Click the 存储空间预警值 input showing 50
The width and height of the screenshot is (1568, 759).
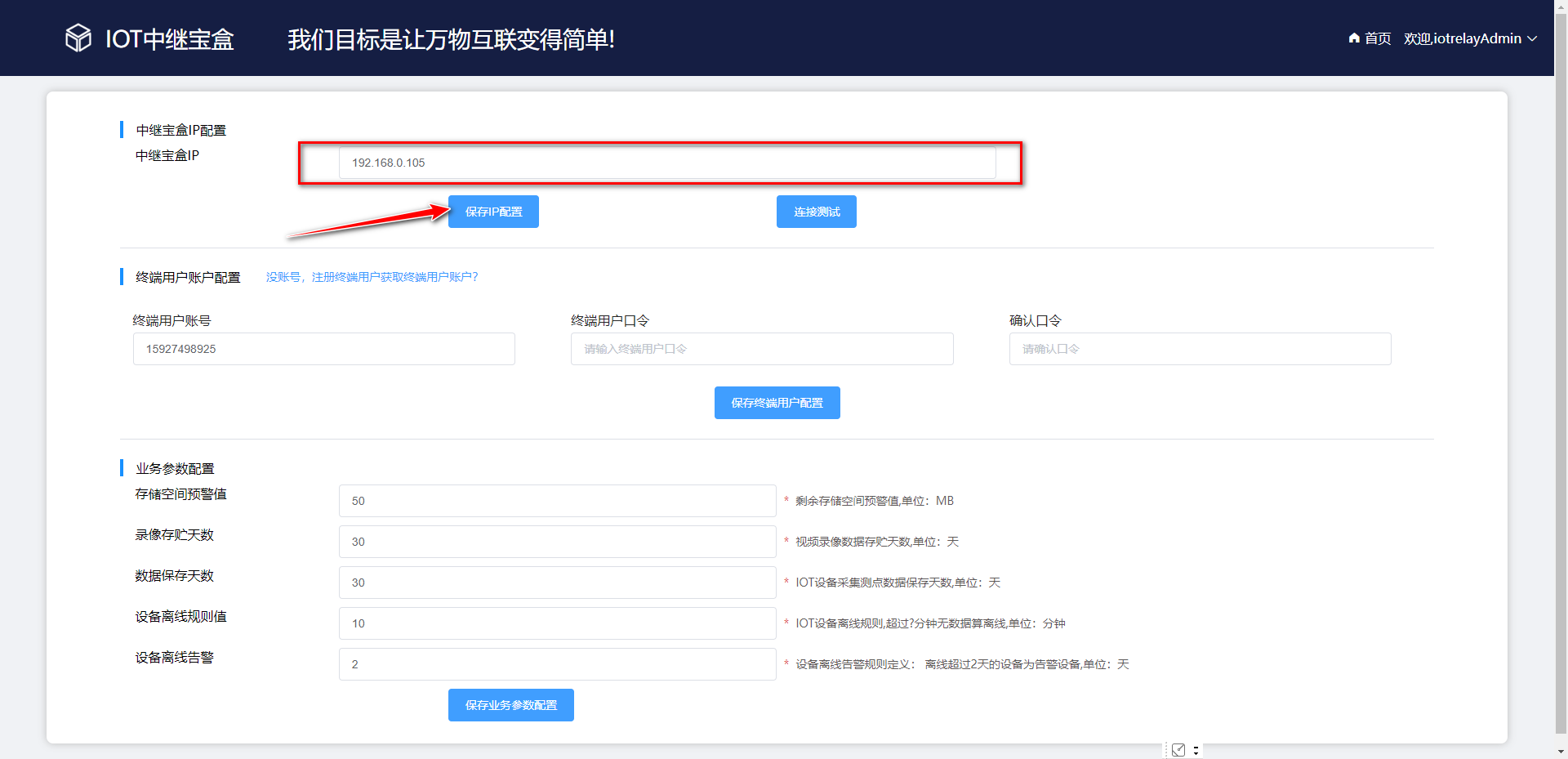pos(558,501)
